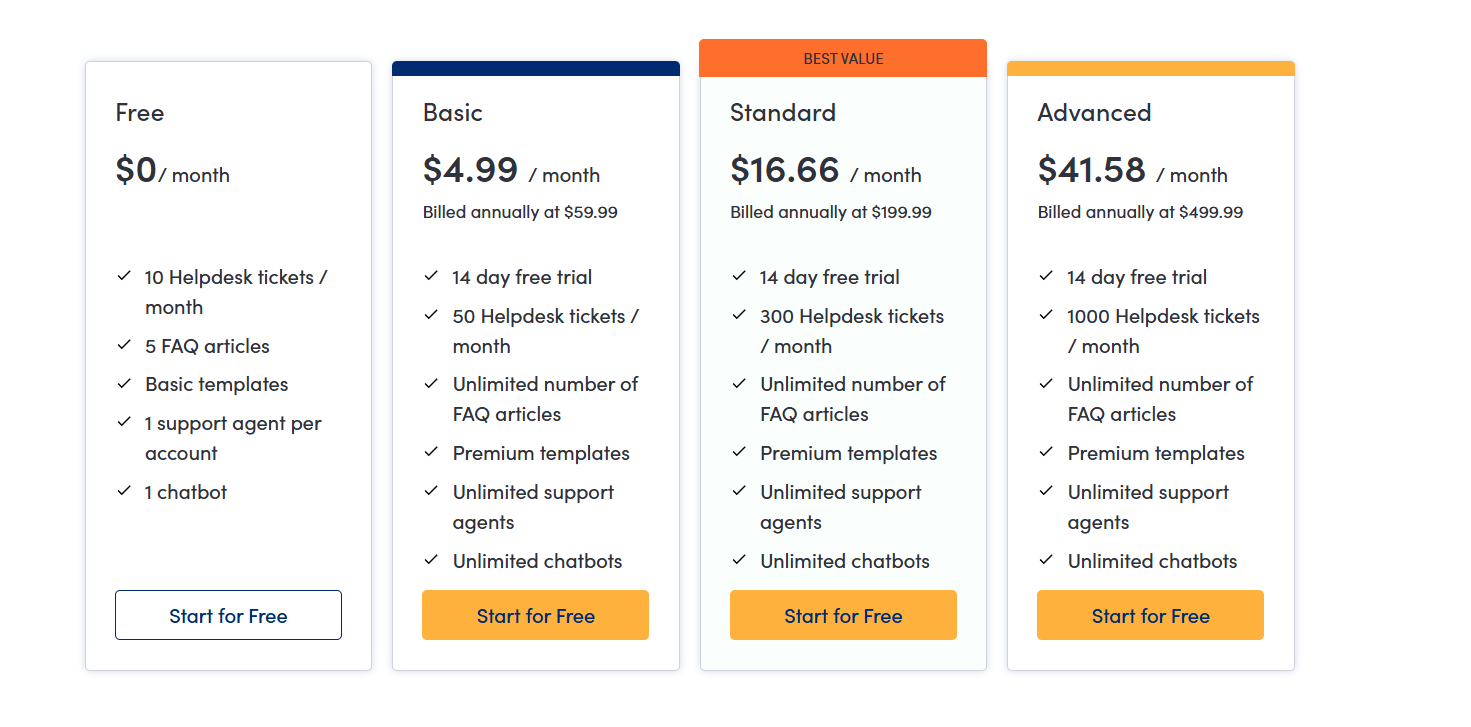Click checkmark next to 300 Helpdesk tickets

click(739, 314)
